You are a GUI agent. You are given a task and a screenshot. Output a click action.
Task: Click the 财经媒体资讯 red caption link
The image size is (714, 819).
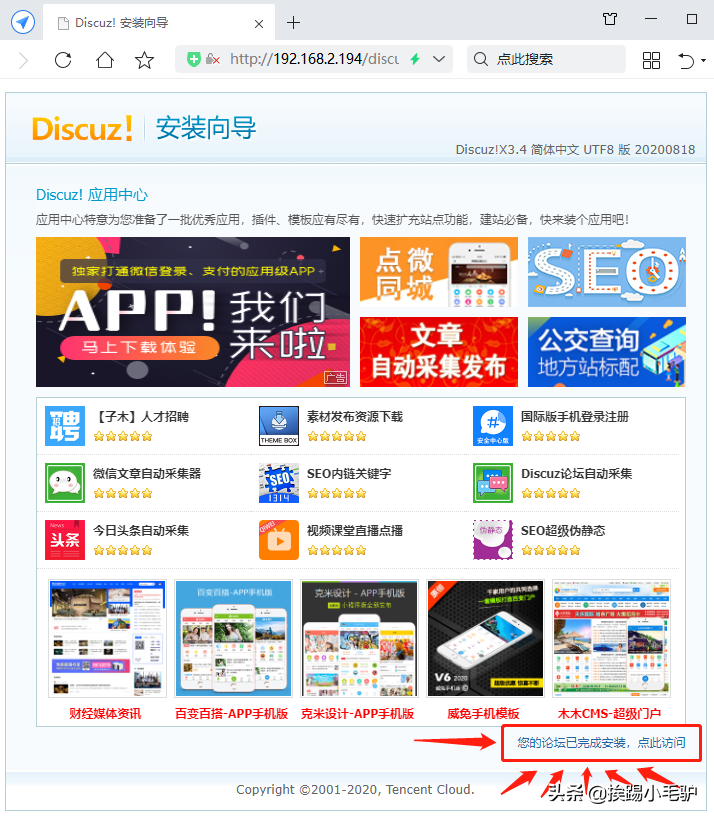pos(105,713)
